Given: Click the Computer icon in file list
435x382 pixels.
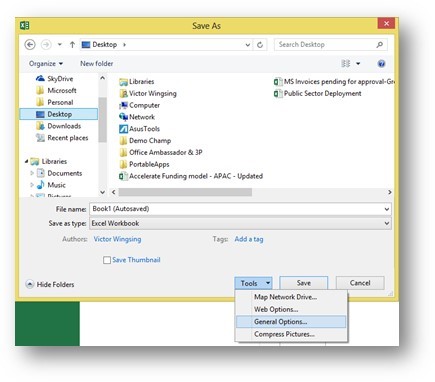Looking at the screenshot, I should coord(123,105).
